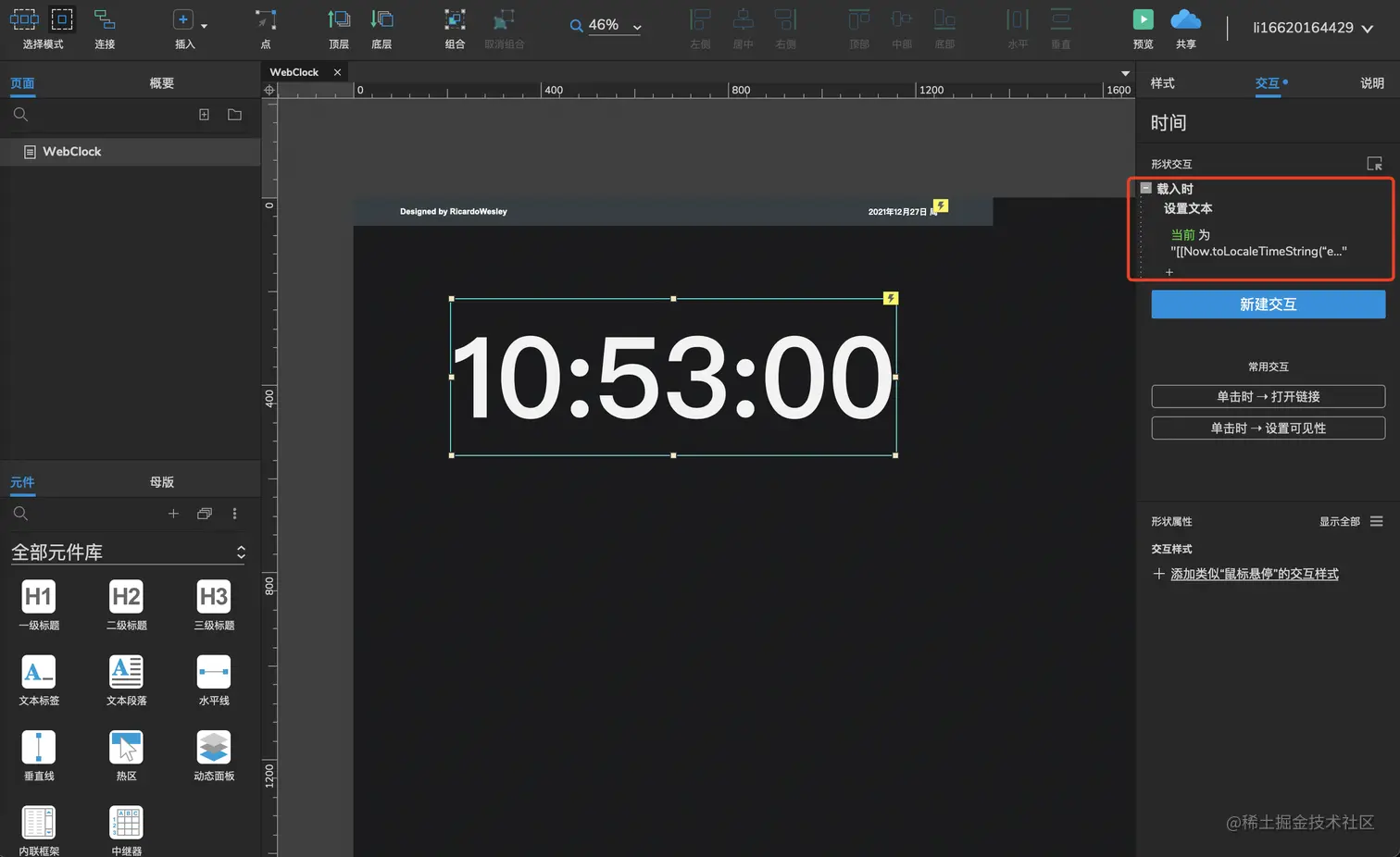Pick the 热区 hot spot widget

coord(127,755)
